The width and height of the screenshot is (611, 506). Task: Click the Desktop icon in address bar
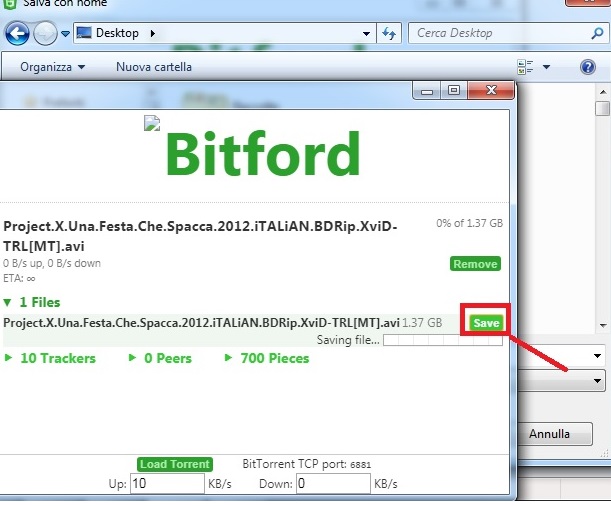pyautogui.click(x=84, y=33)
